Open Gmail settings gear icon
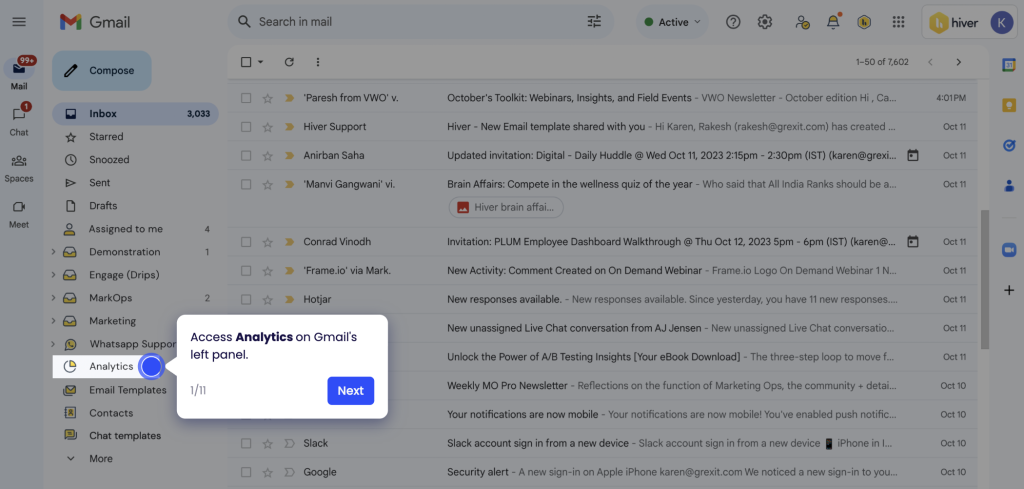1024x489 pixels. point(765,22)
